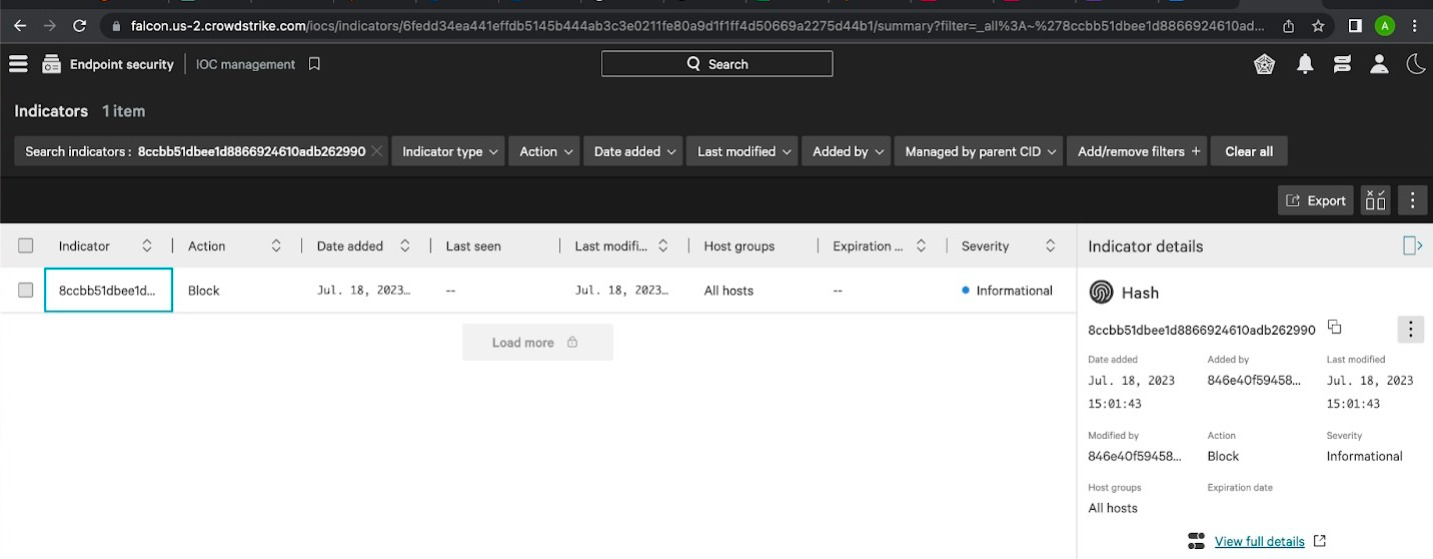This screenshot has height=559, width=1433.
Task: Select the indicator cell 8ccbb51dbee1d
Action: 108,290
